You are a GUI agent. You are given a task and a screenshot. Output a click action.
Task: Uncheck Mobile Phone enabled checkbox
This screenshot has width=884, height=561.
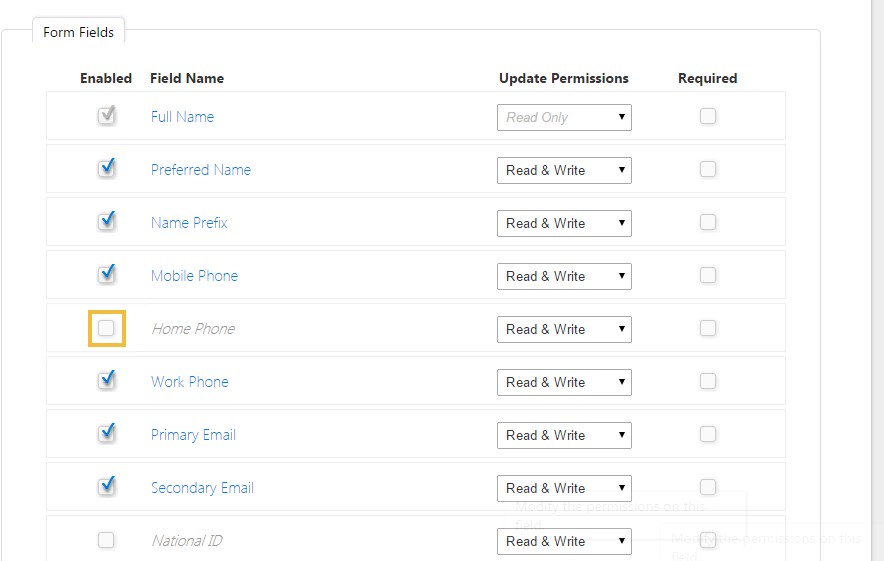(106, 275)
